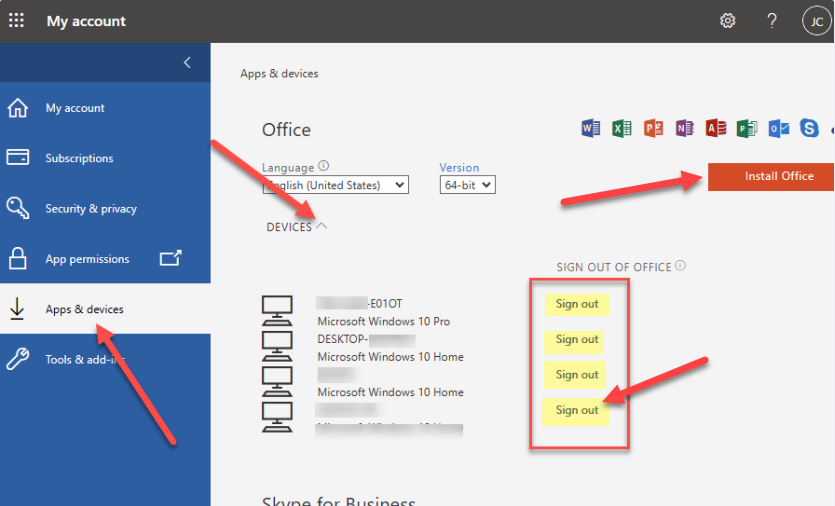The height and width of the screenshot is (506, 835).
Task: Collapse the left sidebar with chevron
Action: point(187,63)
